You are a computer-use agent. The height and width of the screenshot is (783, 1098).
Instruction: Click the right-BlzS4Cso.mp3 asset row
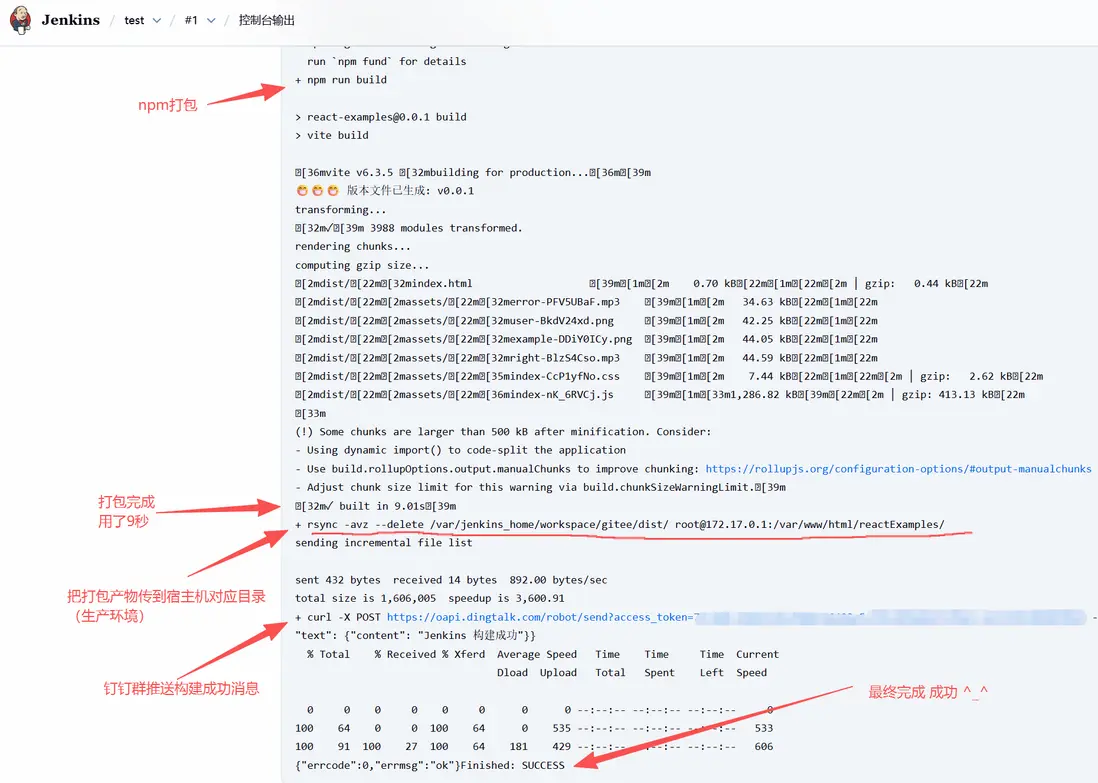click(x=586, y=358)
